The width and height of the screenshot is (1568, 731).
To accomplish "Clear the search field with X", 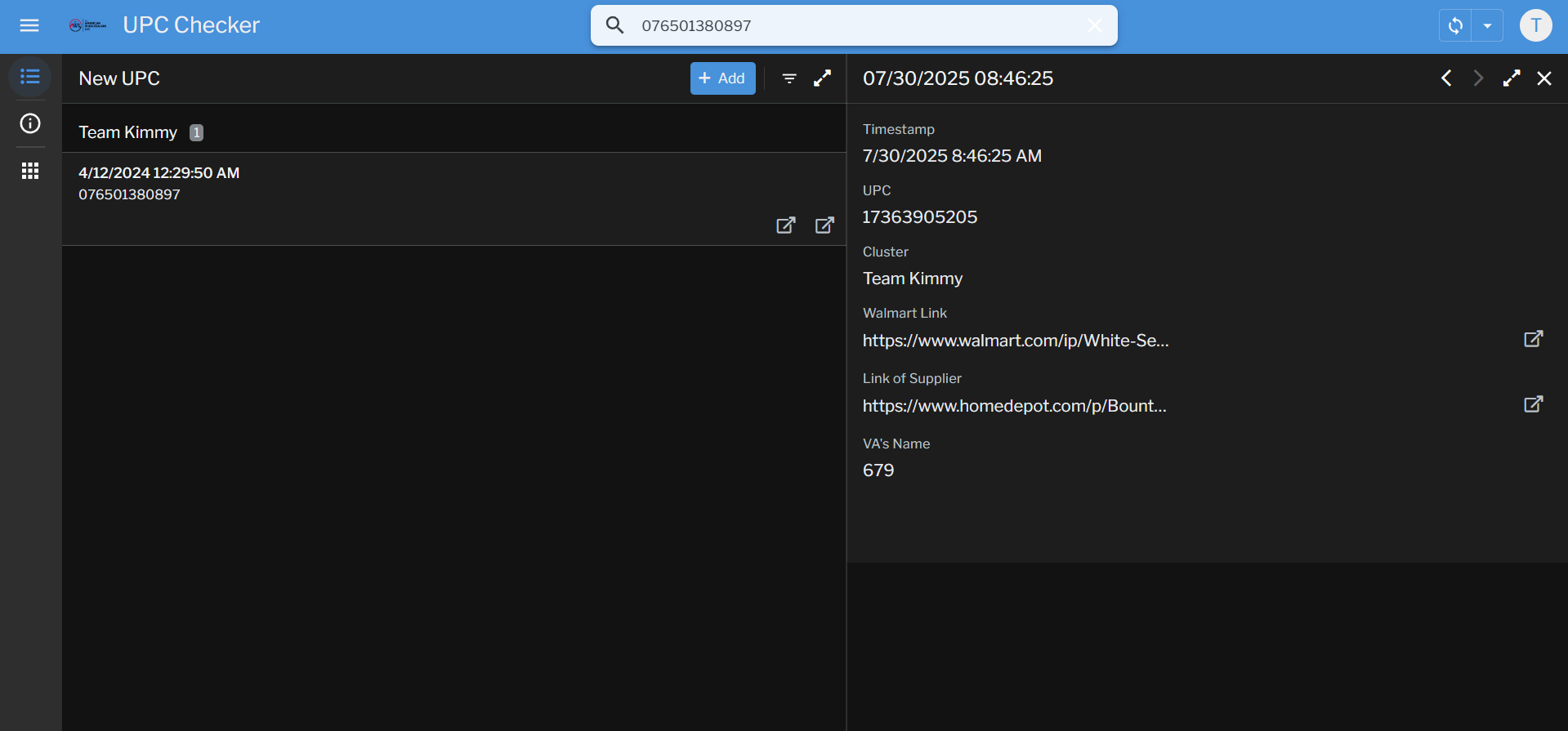I will click(x=1095, y=25).
